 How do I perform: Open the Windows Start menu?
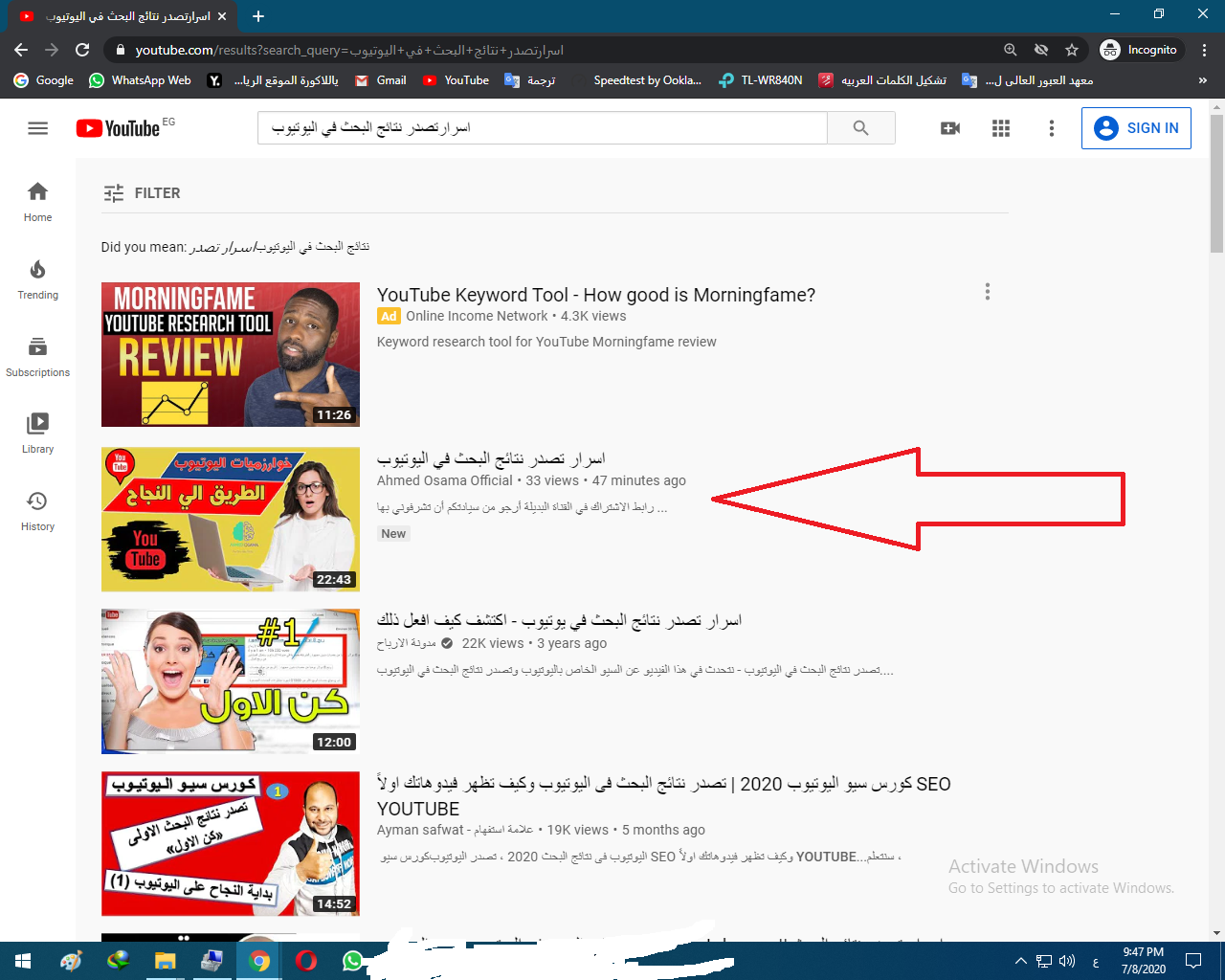(x=23, y=961)
